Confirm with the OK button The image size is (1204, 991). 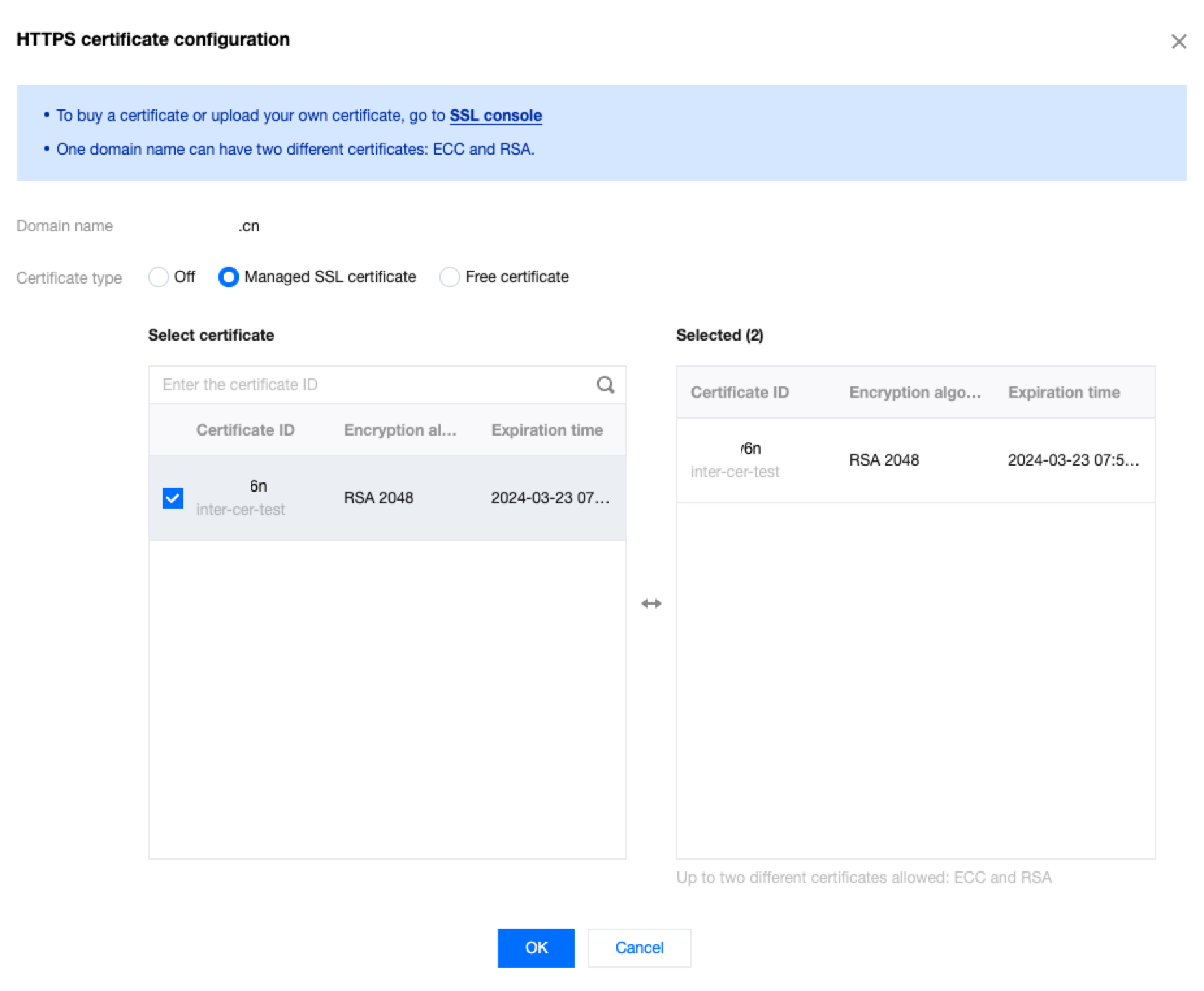click(536, 947)
